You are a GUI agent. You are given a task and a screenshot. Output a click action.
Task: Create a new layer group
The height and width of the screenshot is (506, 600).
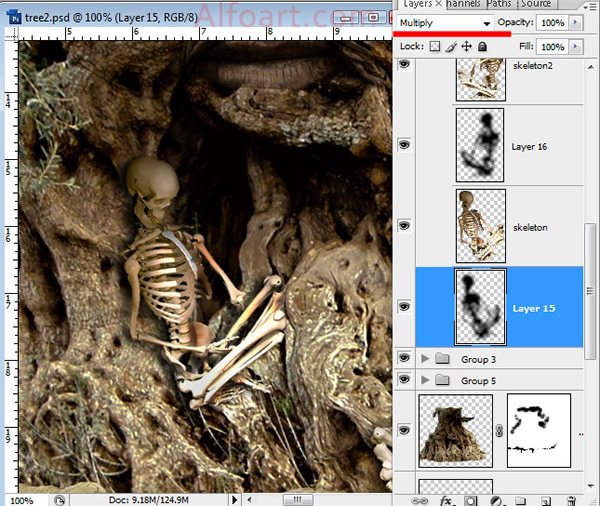click(x=520, y=500)
